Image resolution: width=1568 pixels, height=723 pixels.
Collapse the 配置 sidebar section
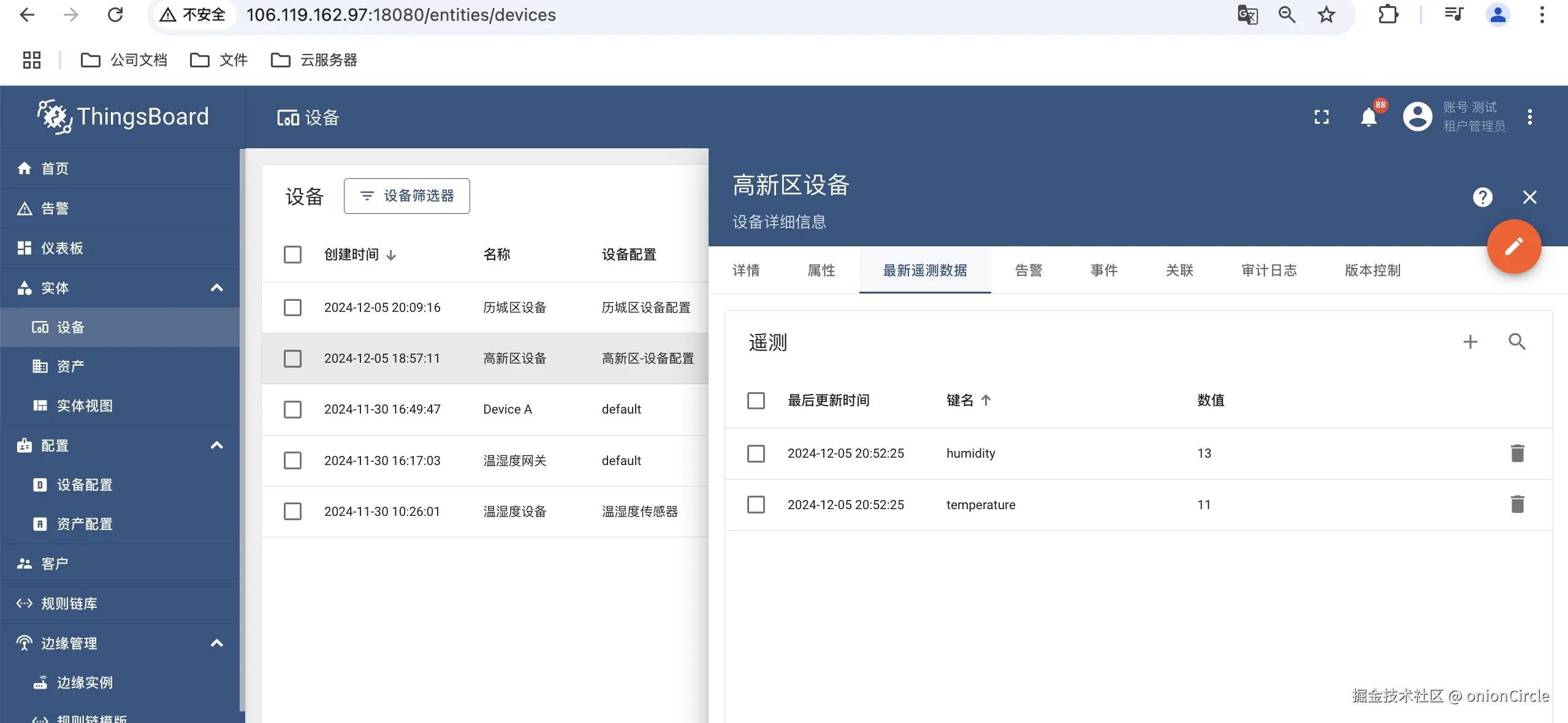click(x=216, y=445)
